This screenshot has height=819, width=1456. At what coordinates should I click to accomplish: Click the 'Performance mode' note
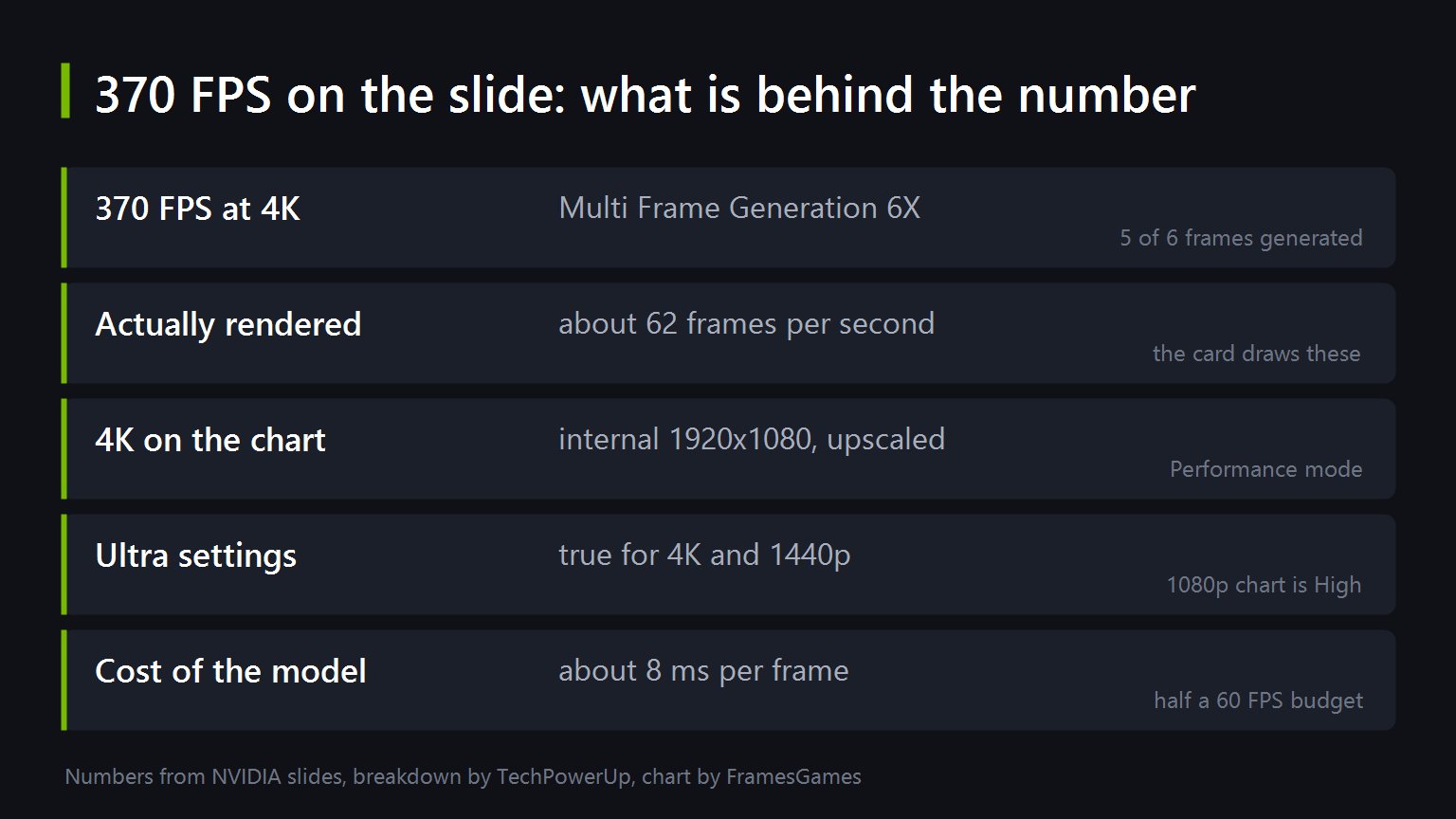[x=1265, y=469]
